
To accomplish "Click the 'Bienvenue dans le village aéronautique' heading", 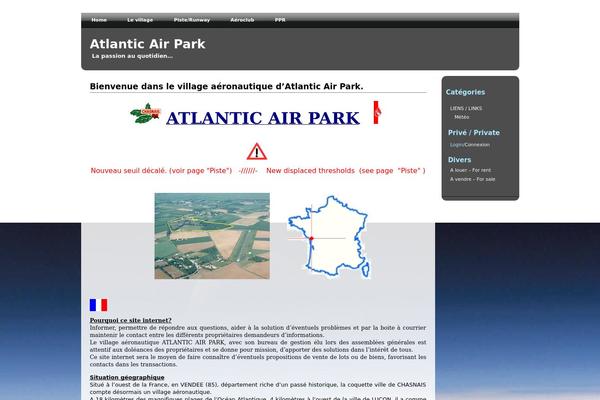I will click(x=227, y=87).
